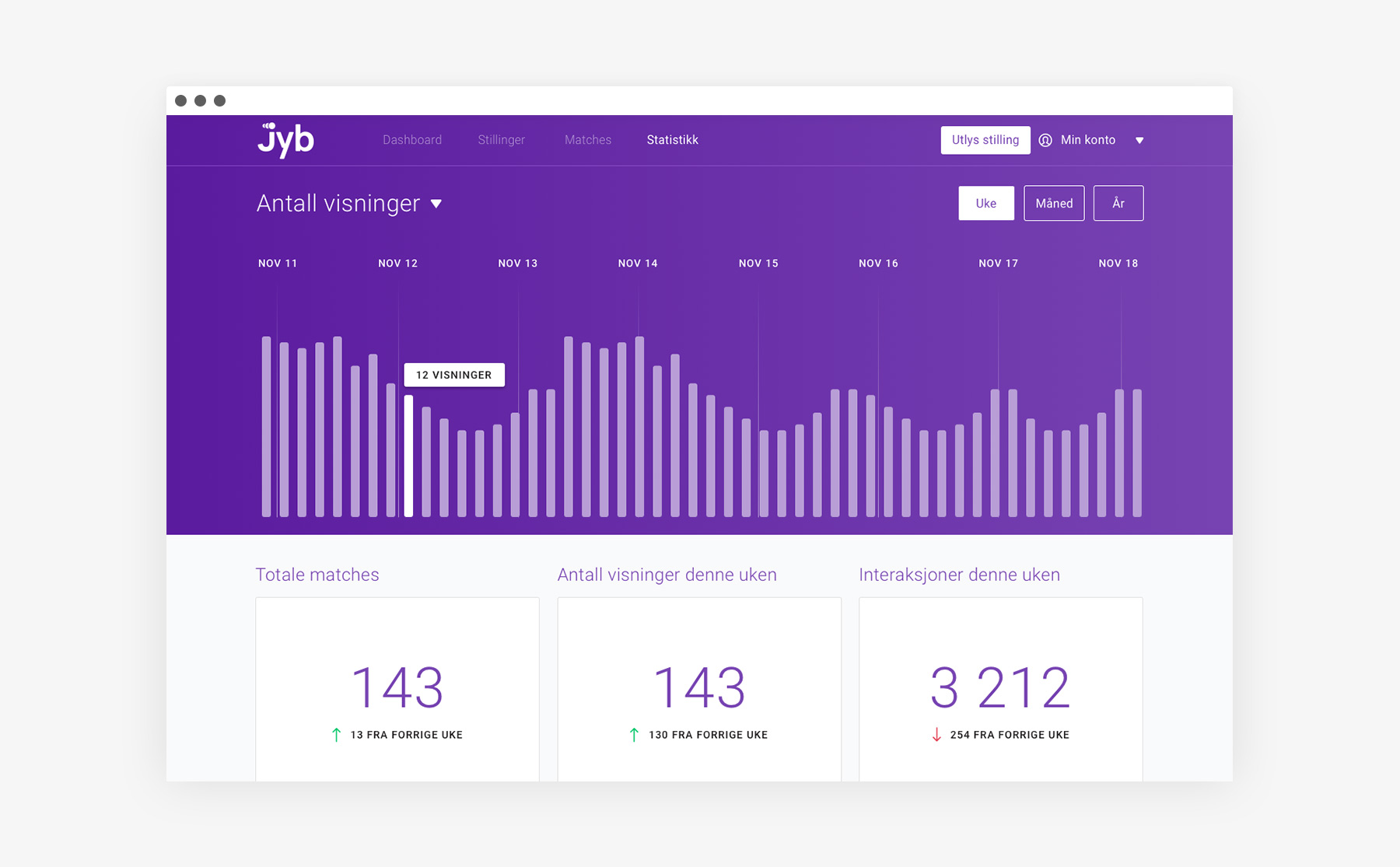The width and height of the screenshot is (1400, 867).
Task: Go to the Dashboard nav item
Action: [412, 140]
